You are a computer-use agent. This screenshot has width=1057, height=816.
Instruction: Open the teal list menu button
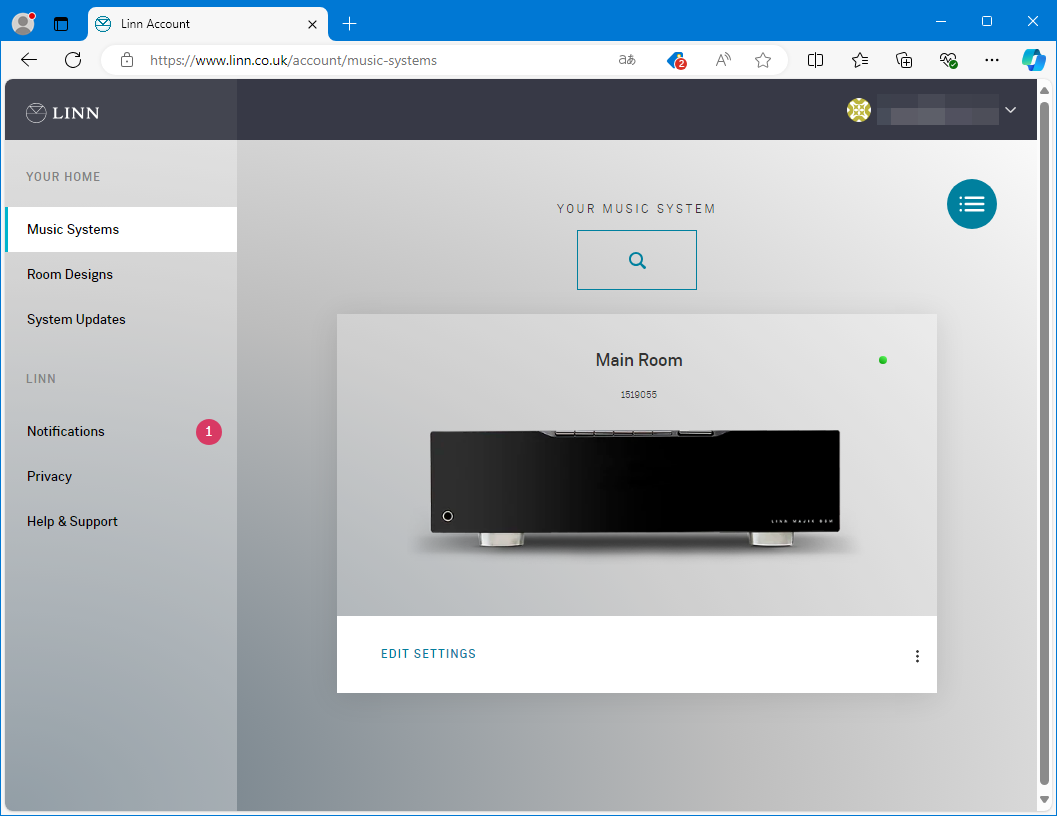[971, 204]
